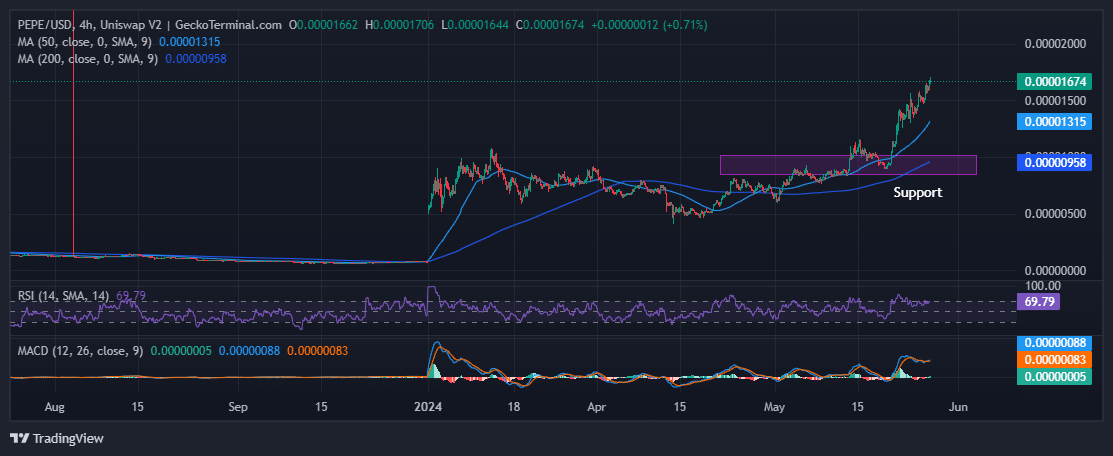This screenshot has width=1113, height=456.
Task: Click the open value O0.00001662 in header
Action: coord(324,26)
